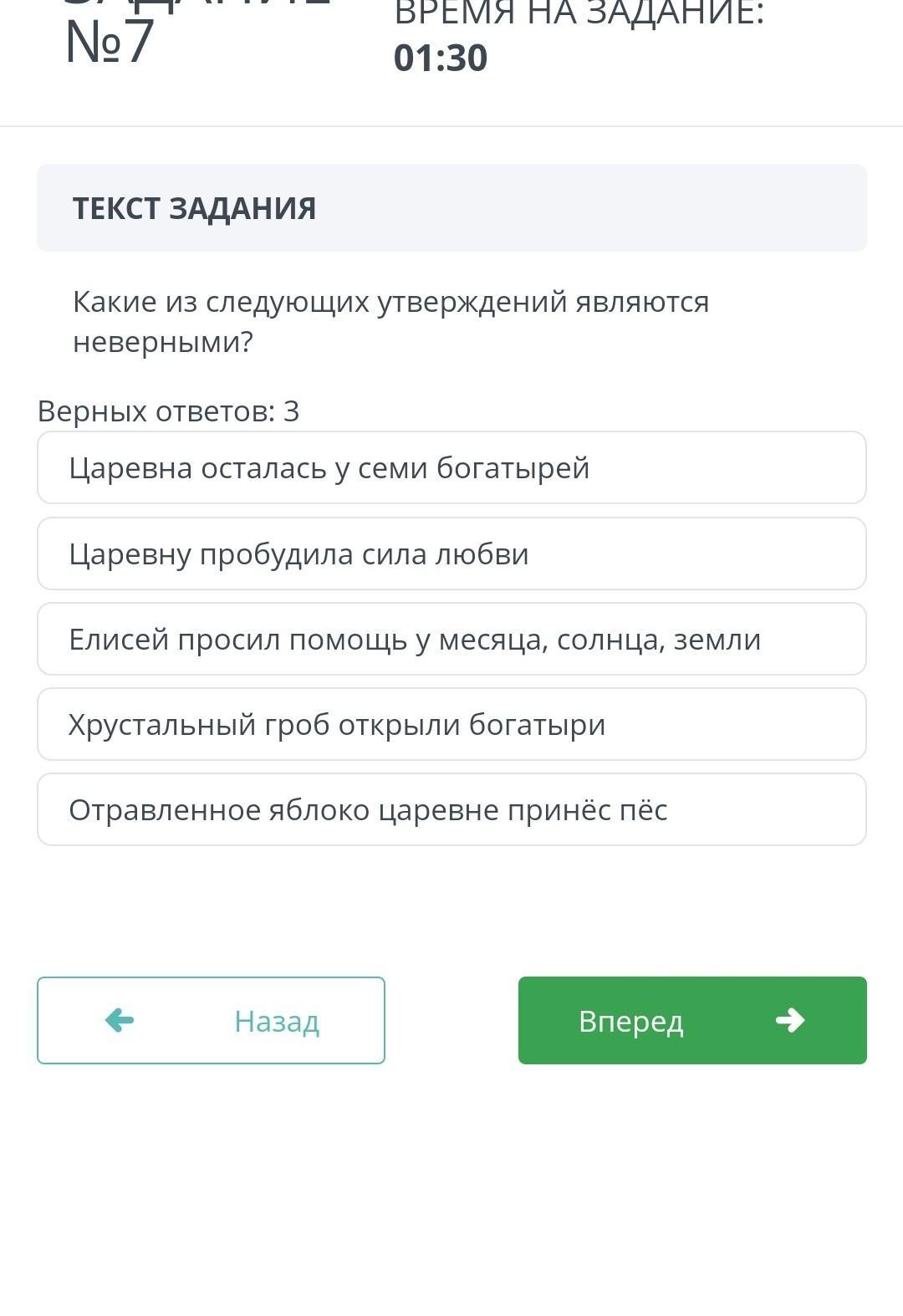This screenshot has height=1316, width=903.
Task: Click the word 'неверными?' in the question
Action: [x=162, y=342]
